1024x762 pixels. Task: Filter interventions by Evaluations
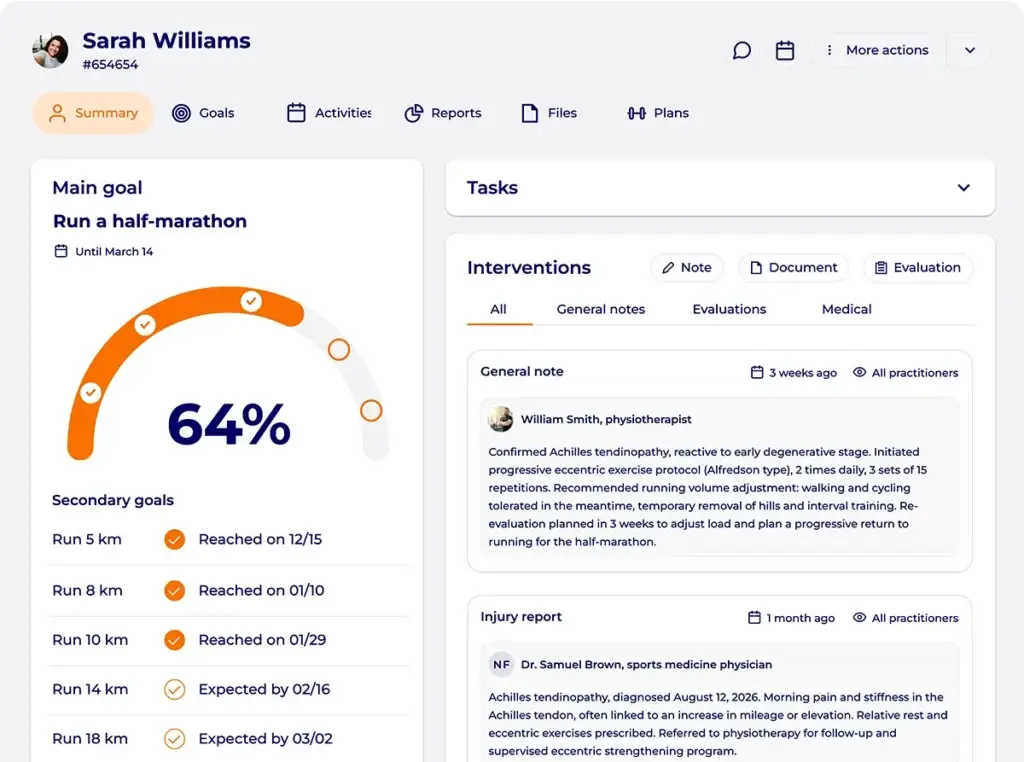click(x=729, y=310)
